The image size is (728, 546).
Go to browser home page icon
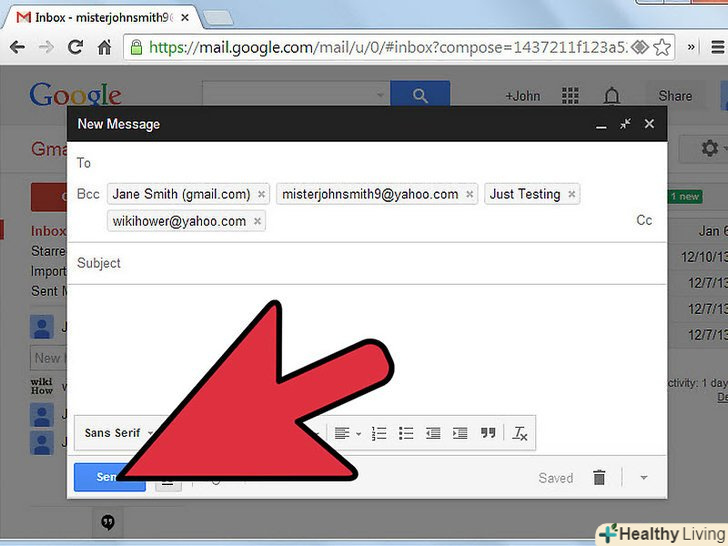(x=104, y=47)
